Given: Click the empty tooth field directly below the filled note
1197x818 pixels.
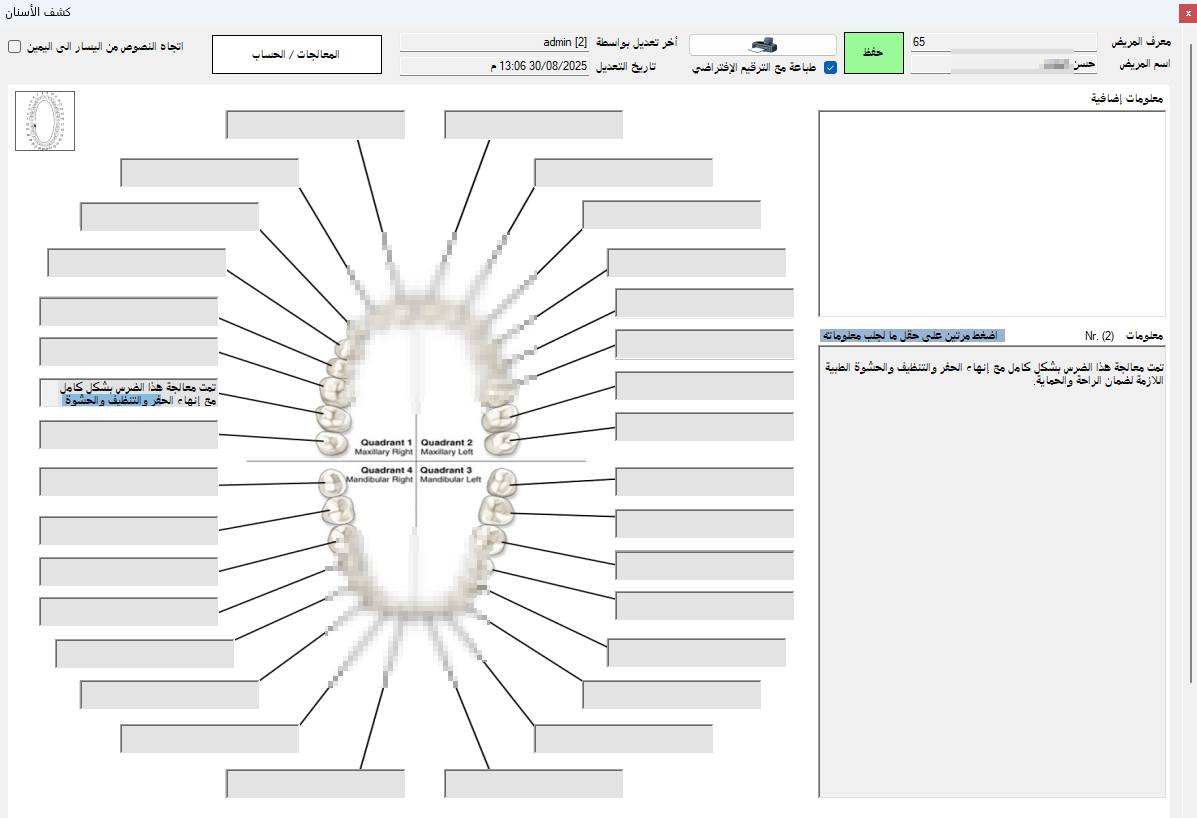Looking at the screenshot, I should [x=128, y=435].
